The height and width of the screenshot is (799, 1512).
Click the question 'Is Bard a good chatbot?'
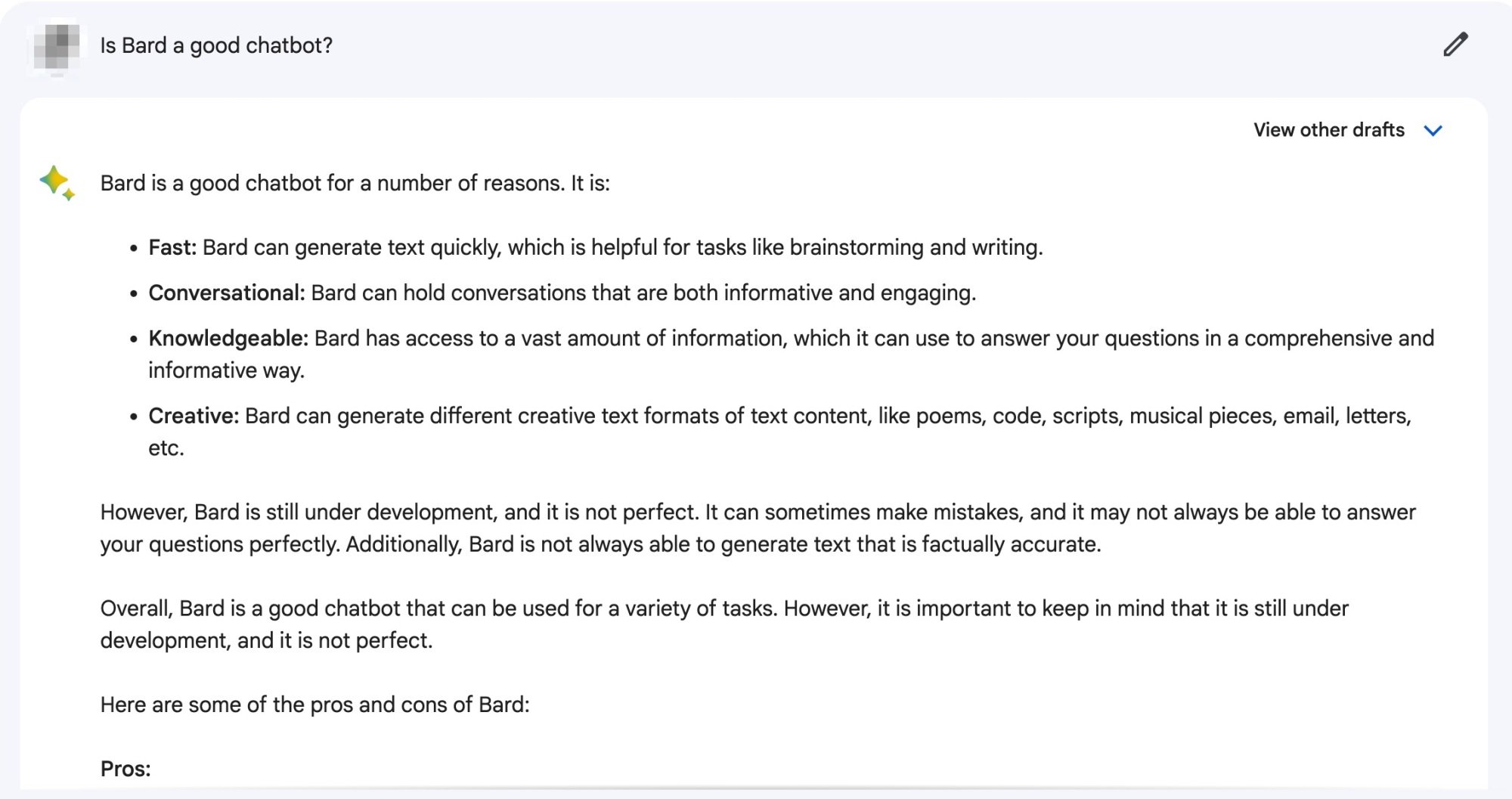coord(215,45)
